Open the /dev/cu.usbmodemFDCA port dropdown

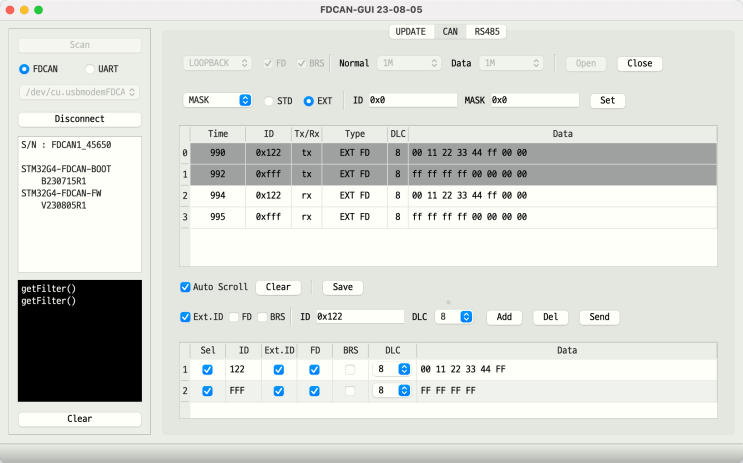(80, 92)
